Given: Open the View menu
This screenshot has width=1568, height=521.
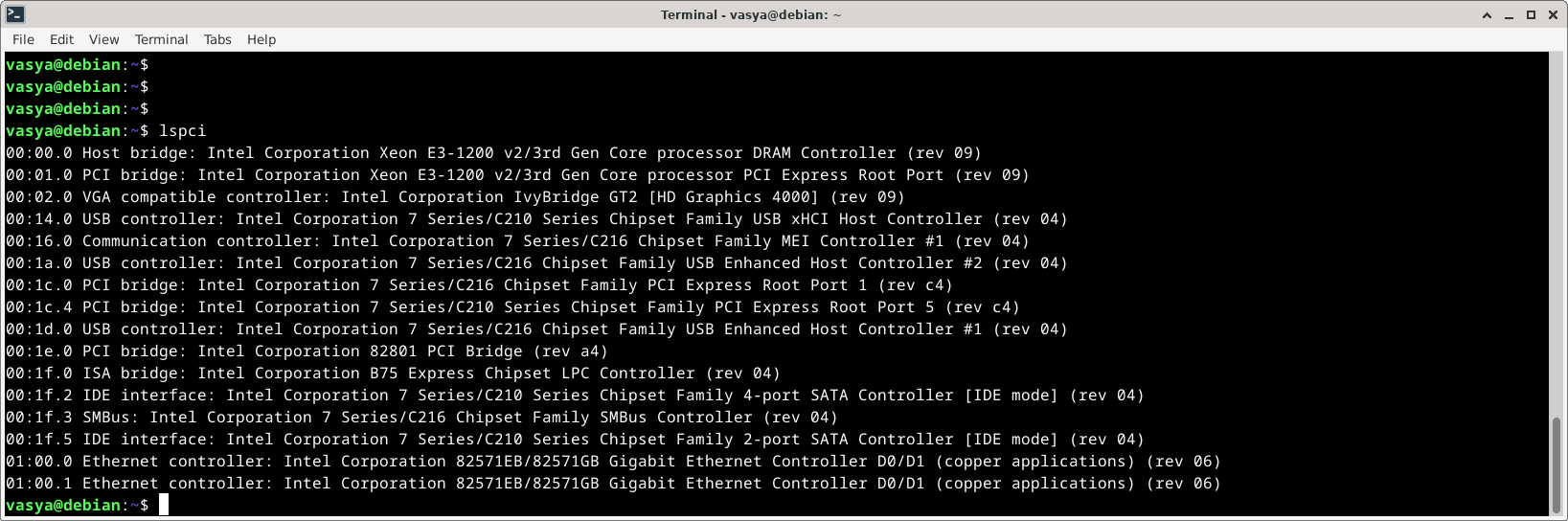Looking at the screenshot, I should [x=104, y=39].
